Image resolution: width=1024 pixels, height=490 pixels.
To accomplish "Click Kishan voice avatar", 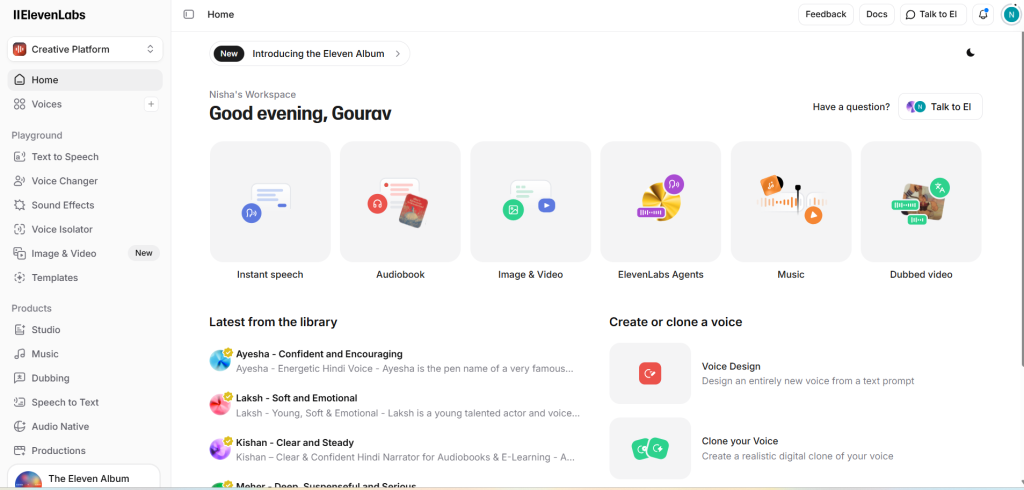I will tap(220, 449).
